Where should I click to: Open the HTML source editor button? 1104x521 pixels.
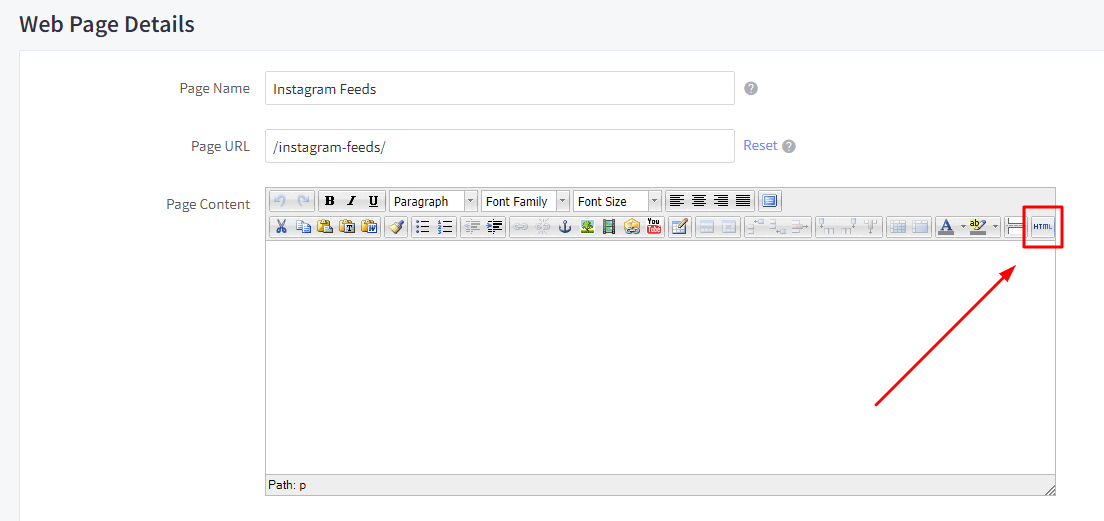pyautogui.click(x=1043, y=227)
